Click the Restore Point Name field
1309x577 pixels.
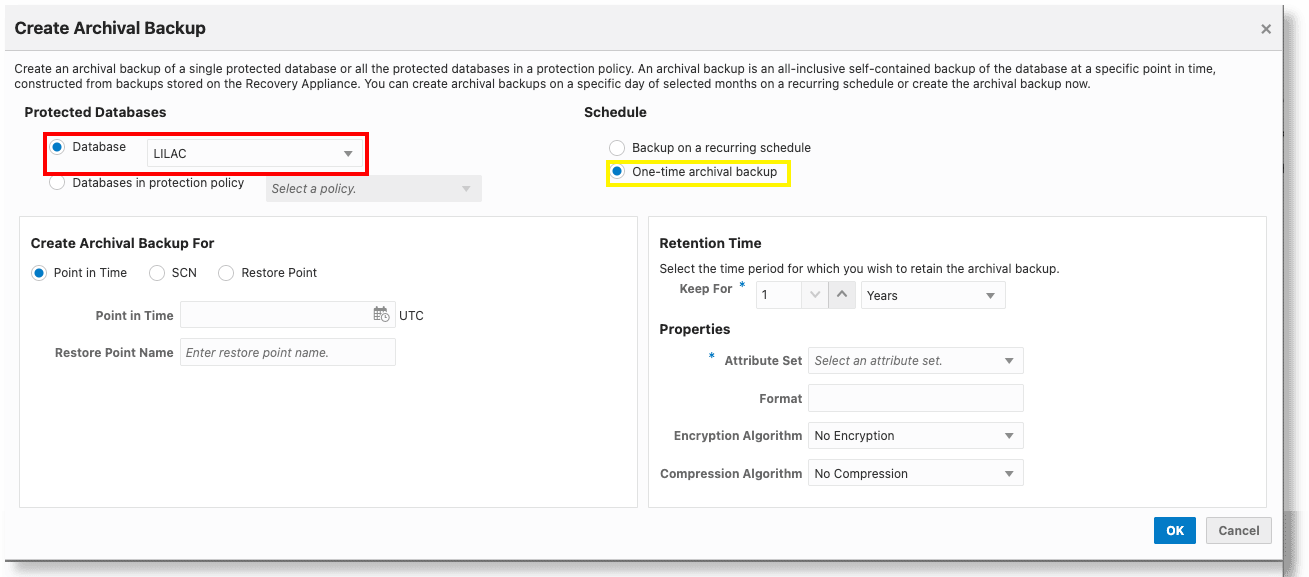[287, 352]
